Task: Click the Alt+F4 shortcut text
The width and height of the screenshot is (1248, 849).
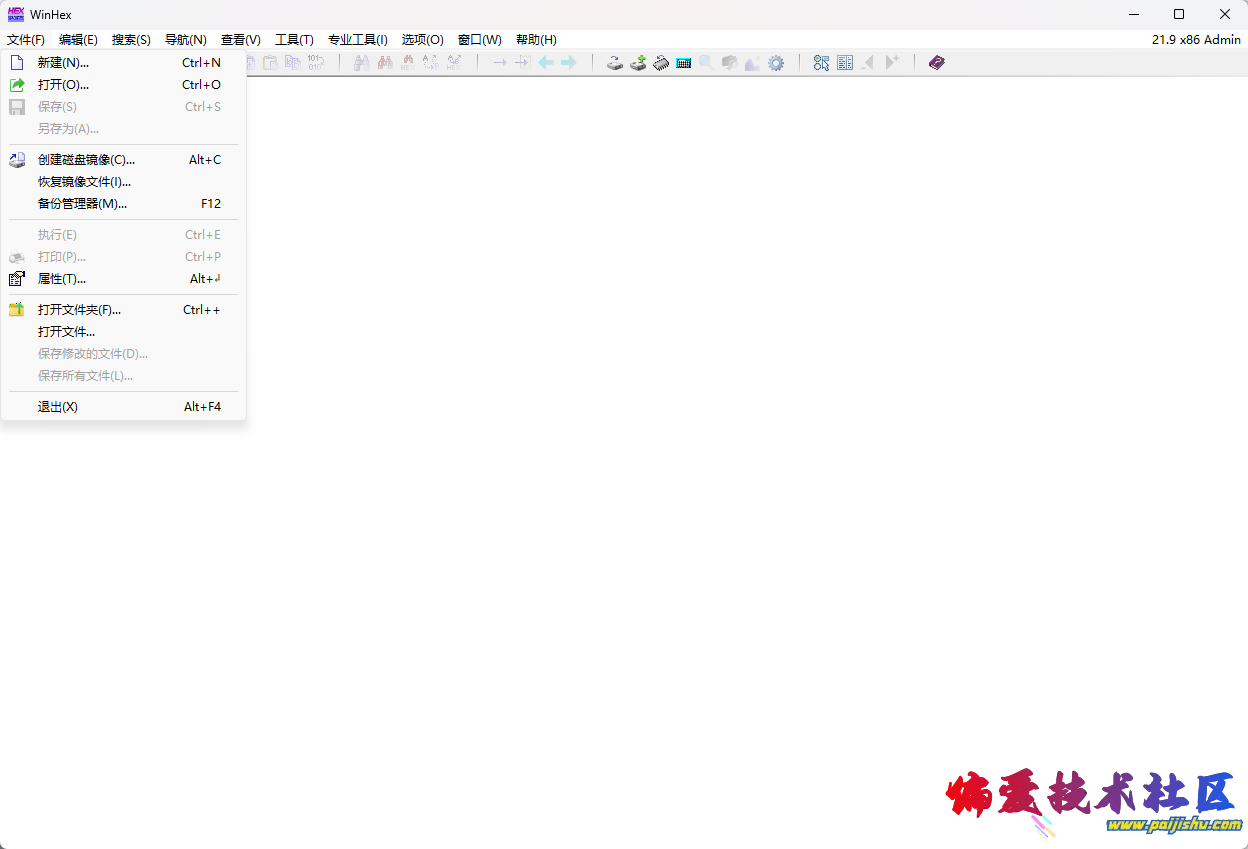Action: [202, 406]
